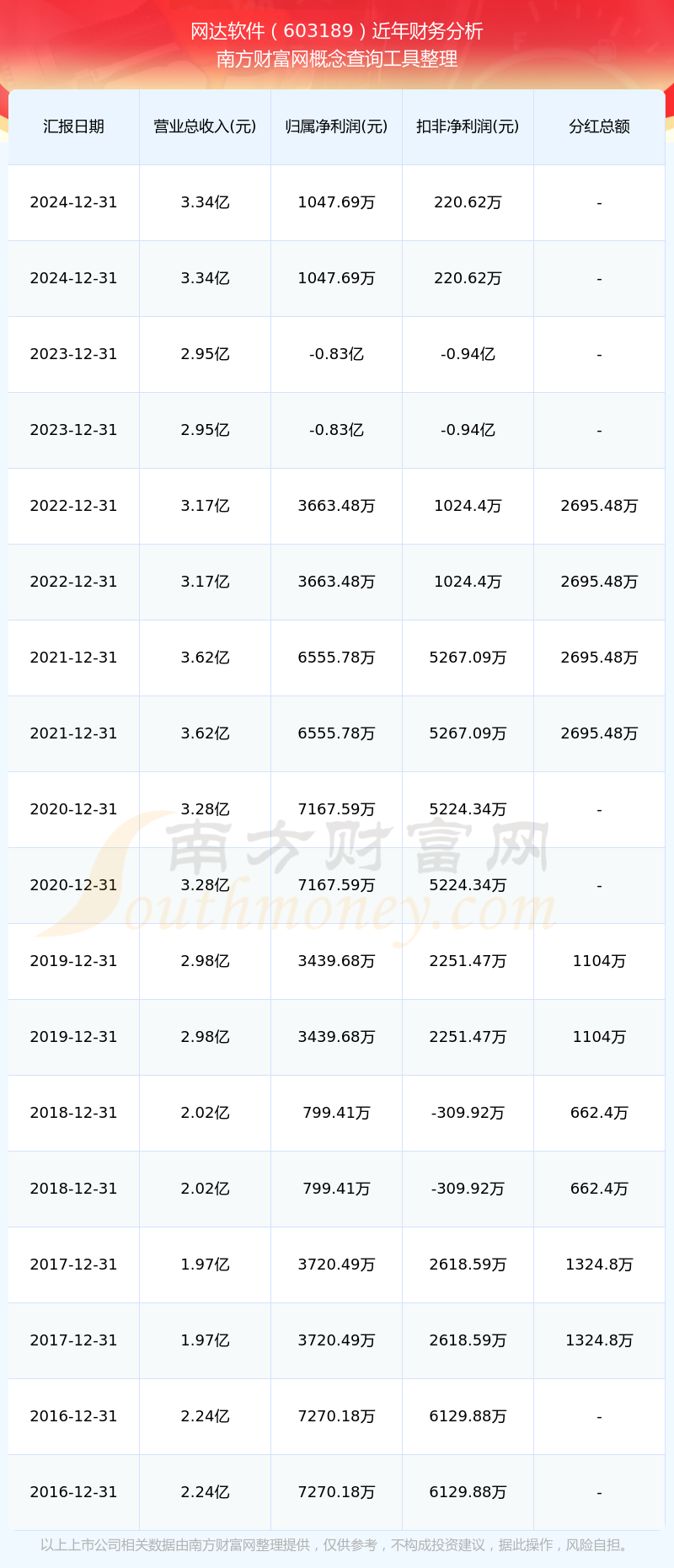Click the 南方财富网概念查询工具整理 subtitle
The image size is (674, 1568).
click(x=337, y=59)
